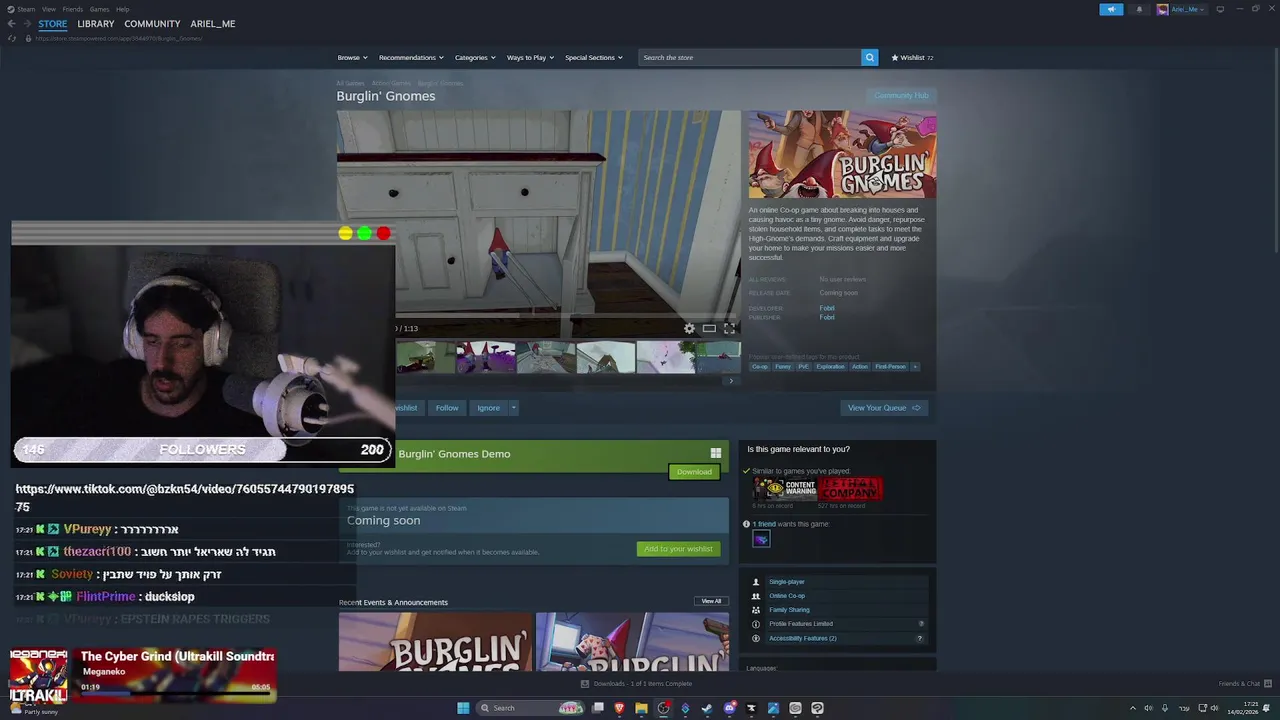This screenshot has width=1280, height=720.
Task: Click Content Warning similar game thumbnail
Action: tap(785, 488)
